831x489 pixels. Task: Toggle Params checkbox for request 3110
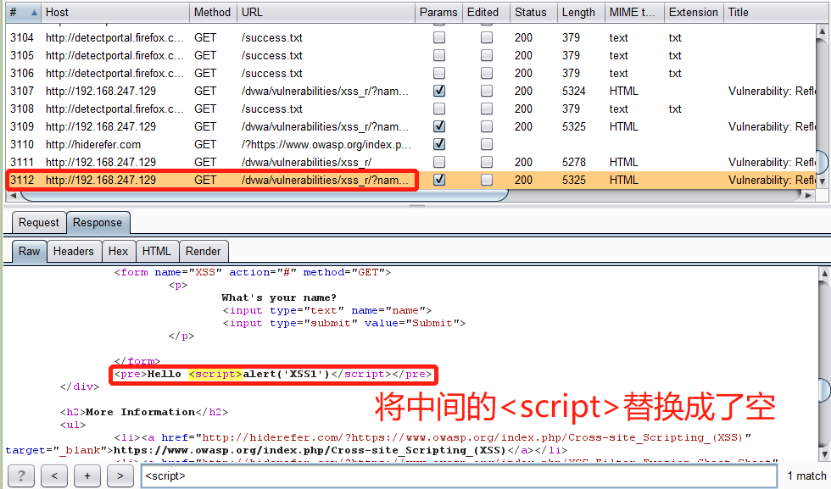[x=439, y=144]
